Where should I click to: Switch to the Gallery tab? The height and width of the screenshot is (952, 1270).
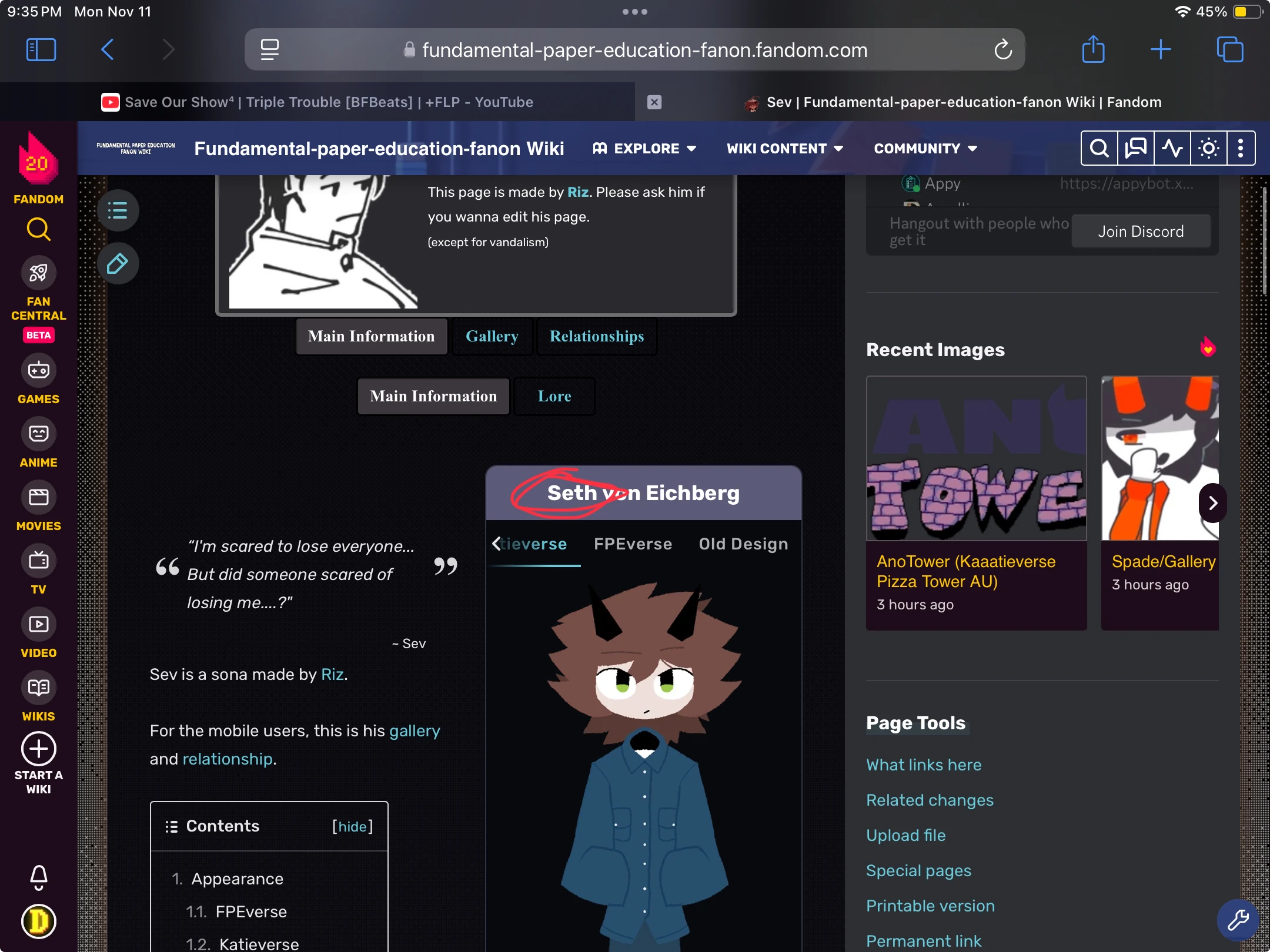(x=492, y=336)
